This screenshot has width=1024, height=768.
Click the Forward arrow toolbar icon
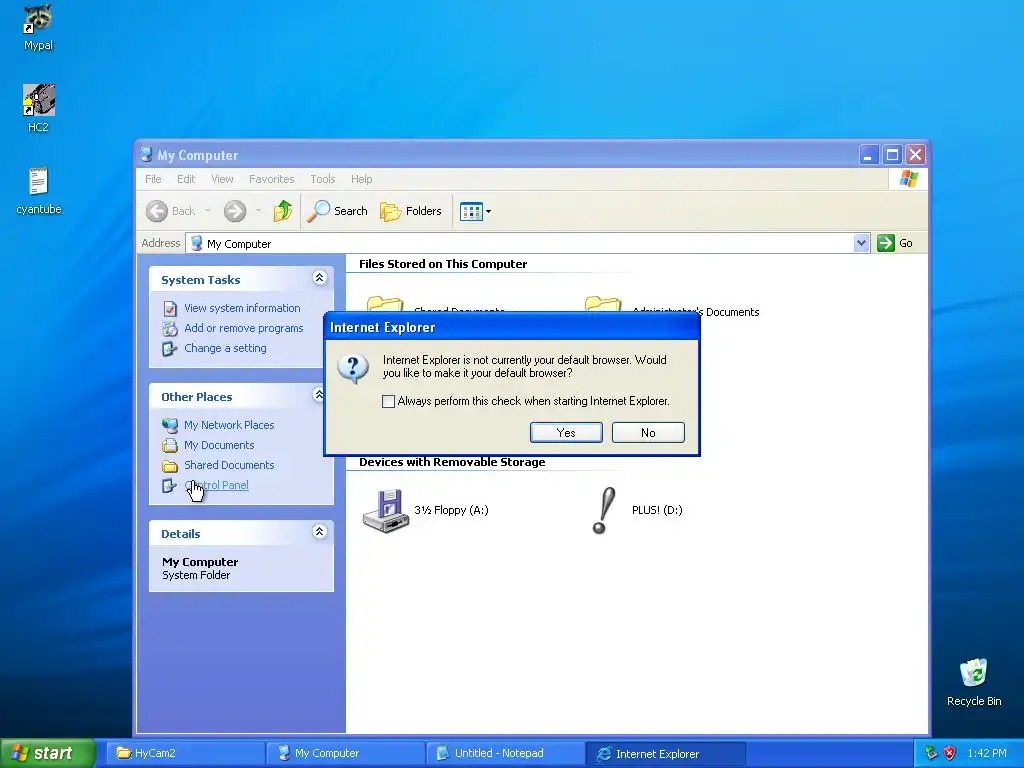pyautogui.click(x=235, y=211)
